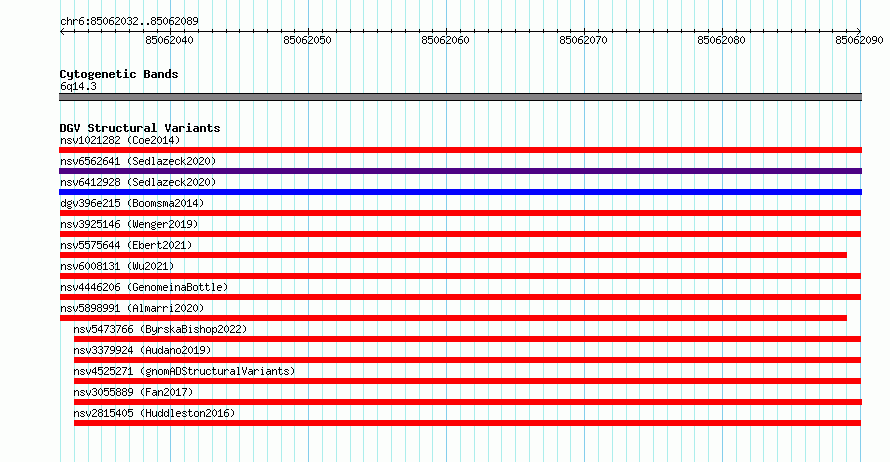Open nsv5898991 (Almarri2020) label

(132, 308)
